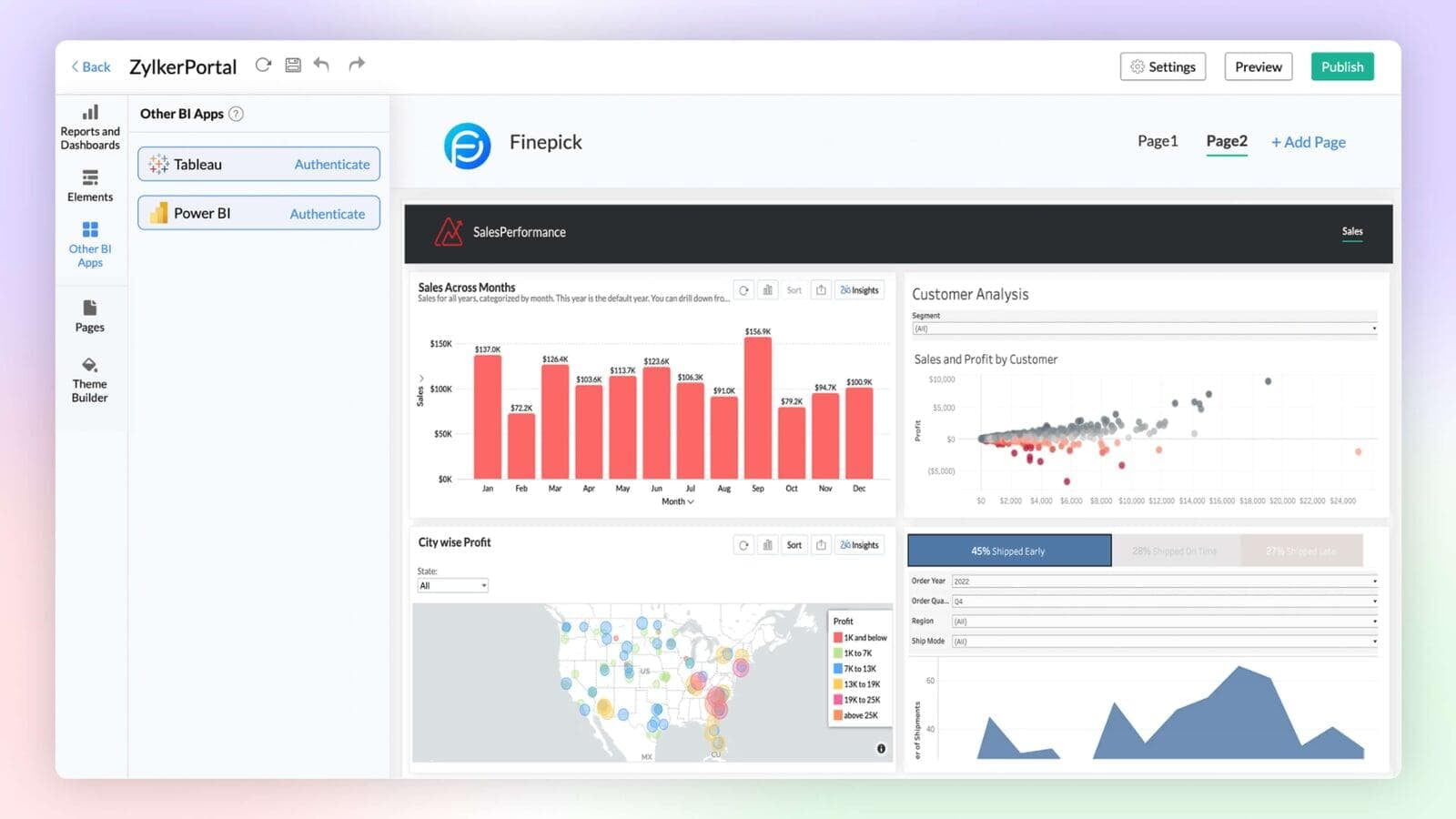Click the Preview button
This screenshot has width=1456, height=819.
1259,66
